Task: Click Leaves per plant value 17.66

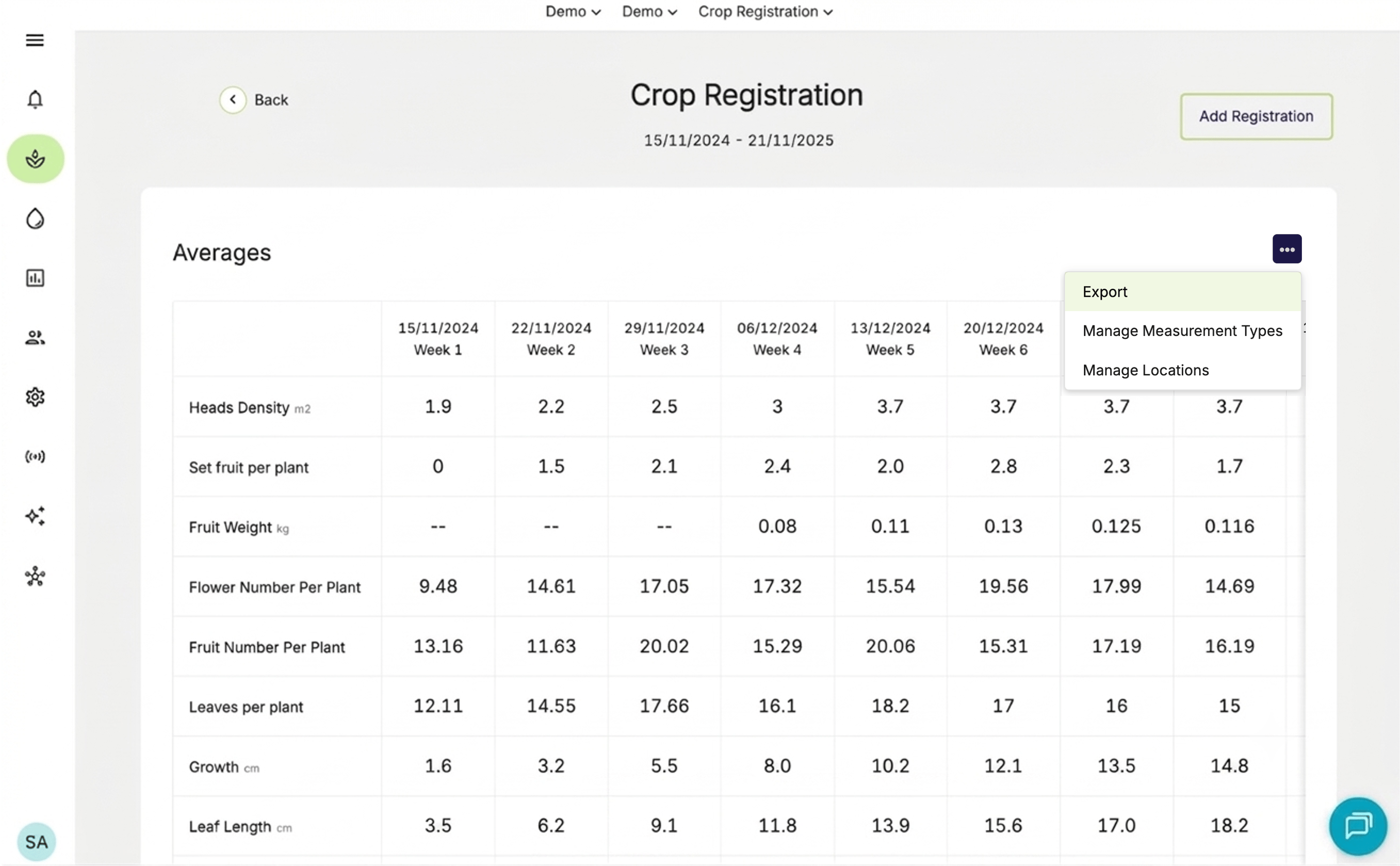Action: 664,705
